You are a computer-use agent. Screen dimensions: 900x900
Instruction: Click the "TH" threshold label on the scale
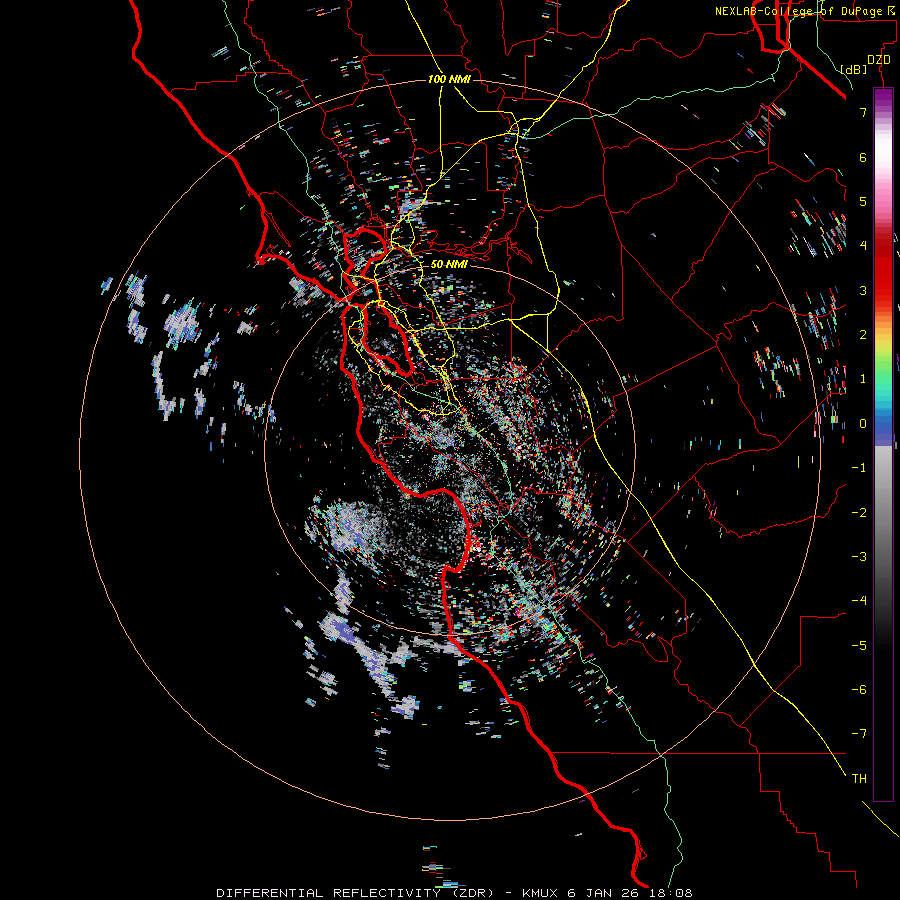[x=859, y=778]
